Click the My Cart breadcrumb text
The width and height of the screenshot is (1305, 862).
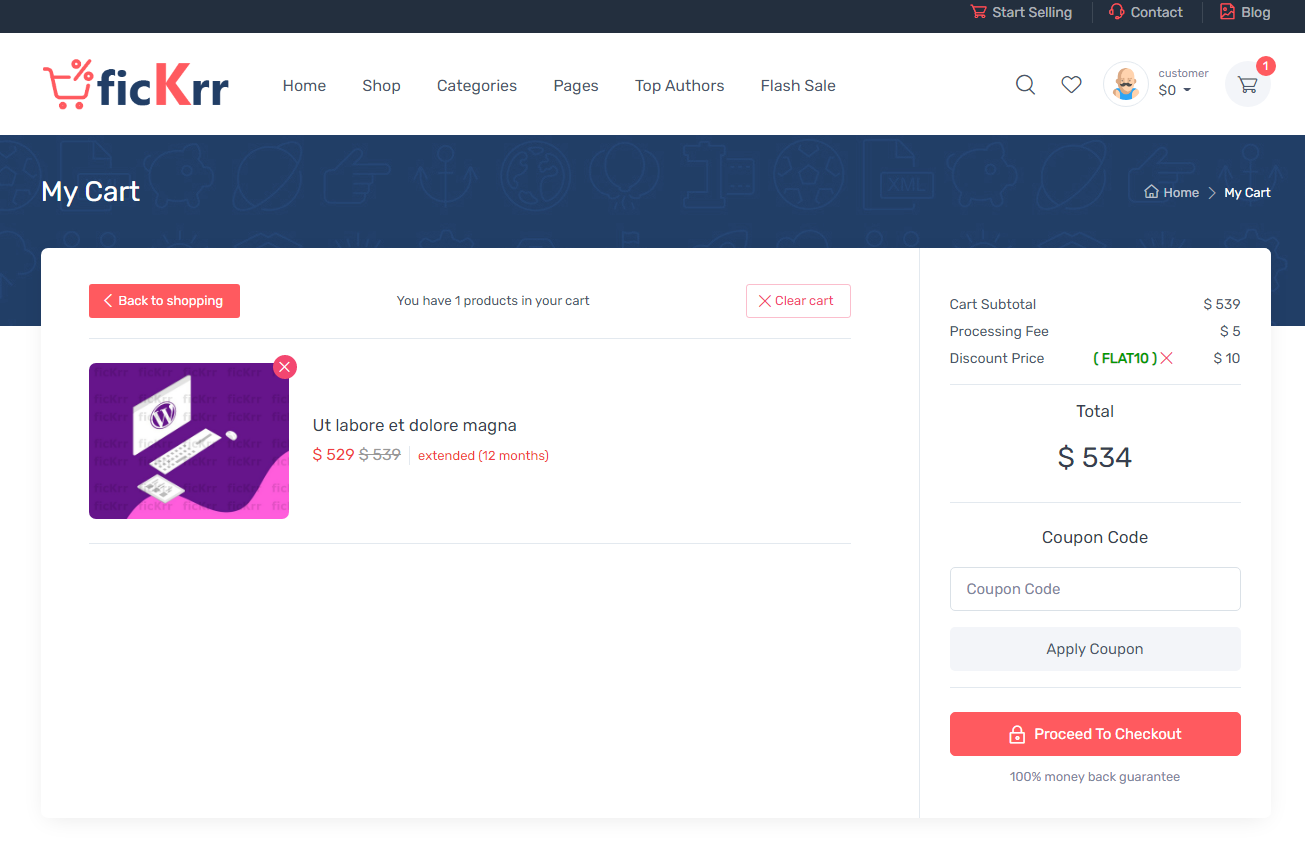tap(1247, 192)
